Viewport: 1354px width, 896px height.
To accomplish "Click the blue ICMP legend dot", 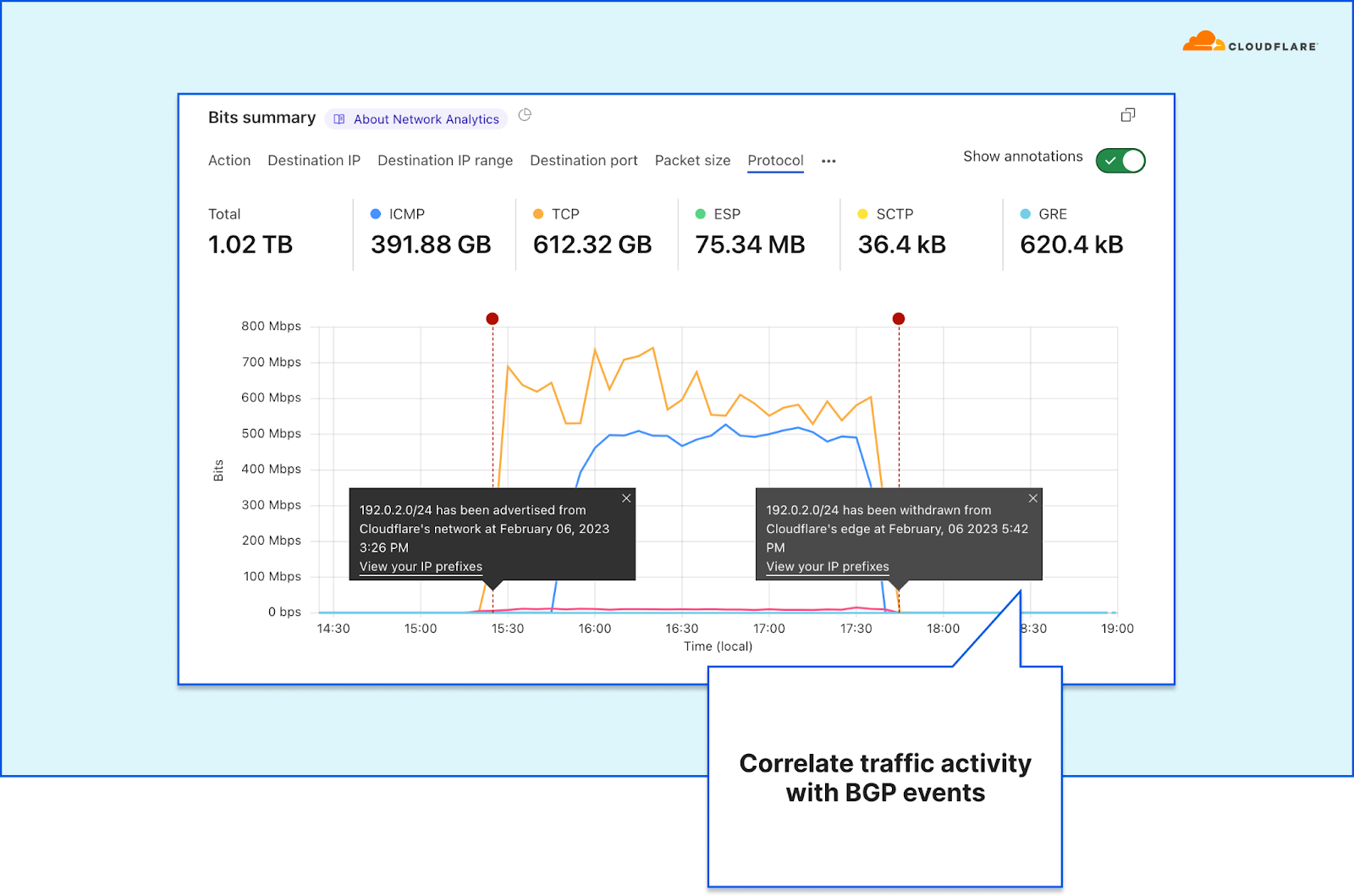I will [376, 214].
